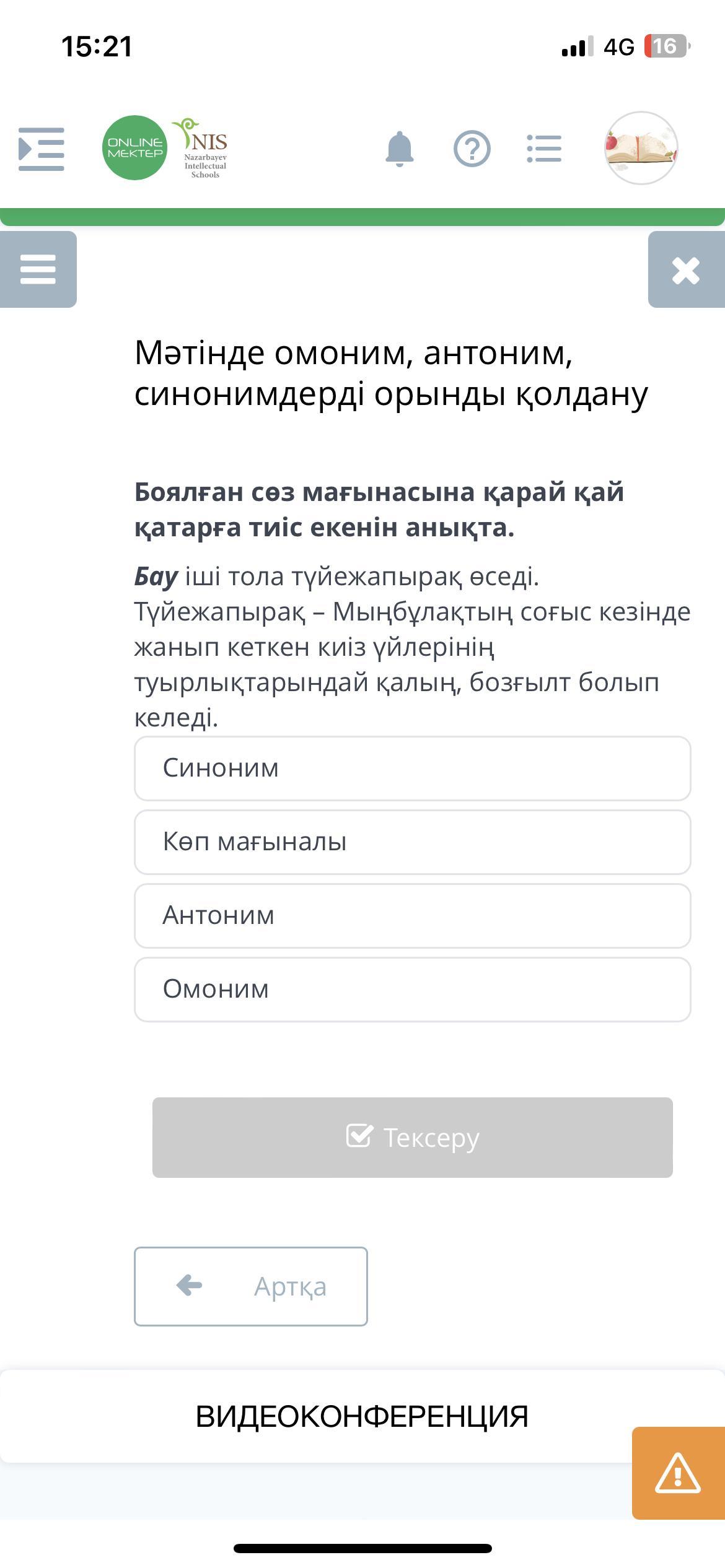Tap the battery indicator in status bar
The height and width of the screenshot is (1568, 725).
(667, 46)
